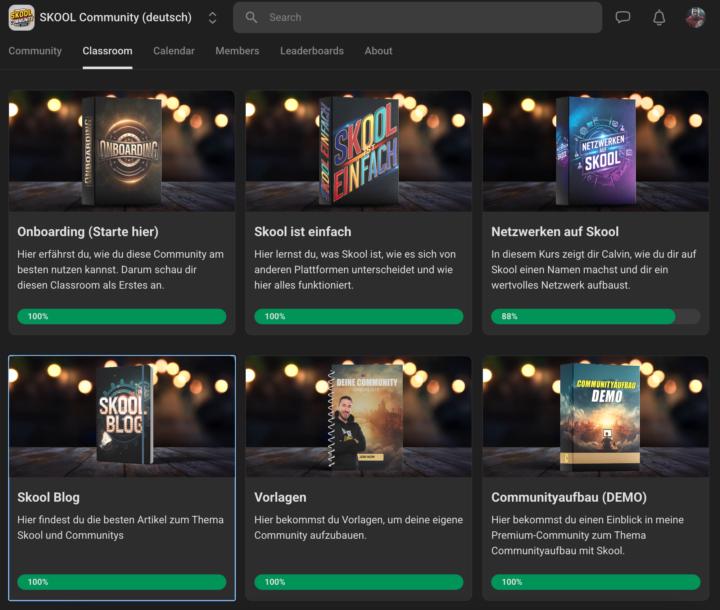Focus the Search input field
Image resolution: width=720 pixels, height=610 pixels.
(x=417, y=17)
